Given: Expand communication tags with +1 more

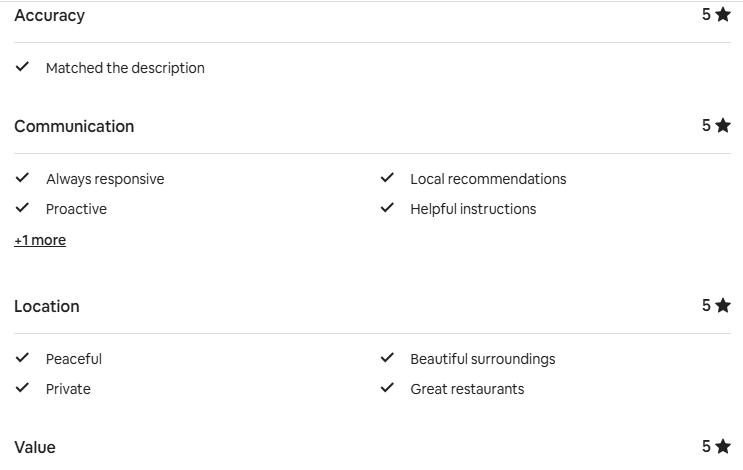Looking at the screenshot, I should [x=40, y=240].
